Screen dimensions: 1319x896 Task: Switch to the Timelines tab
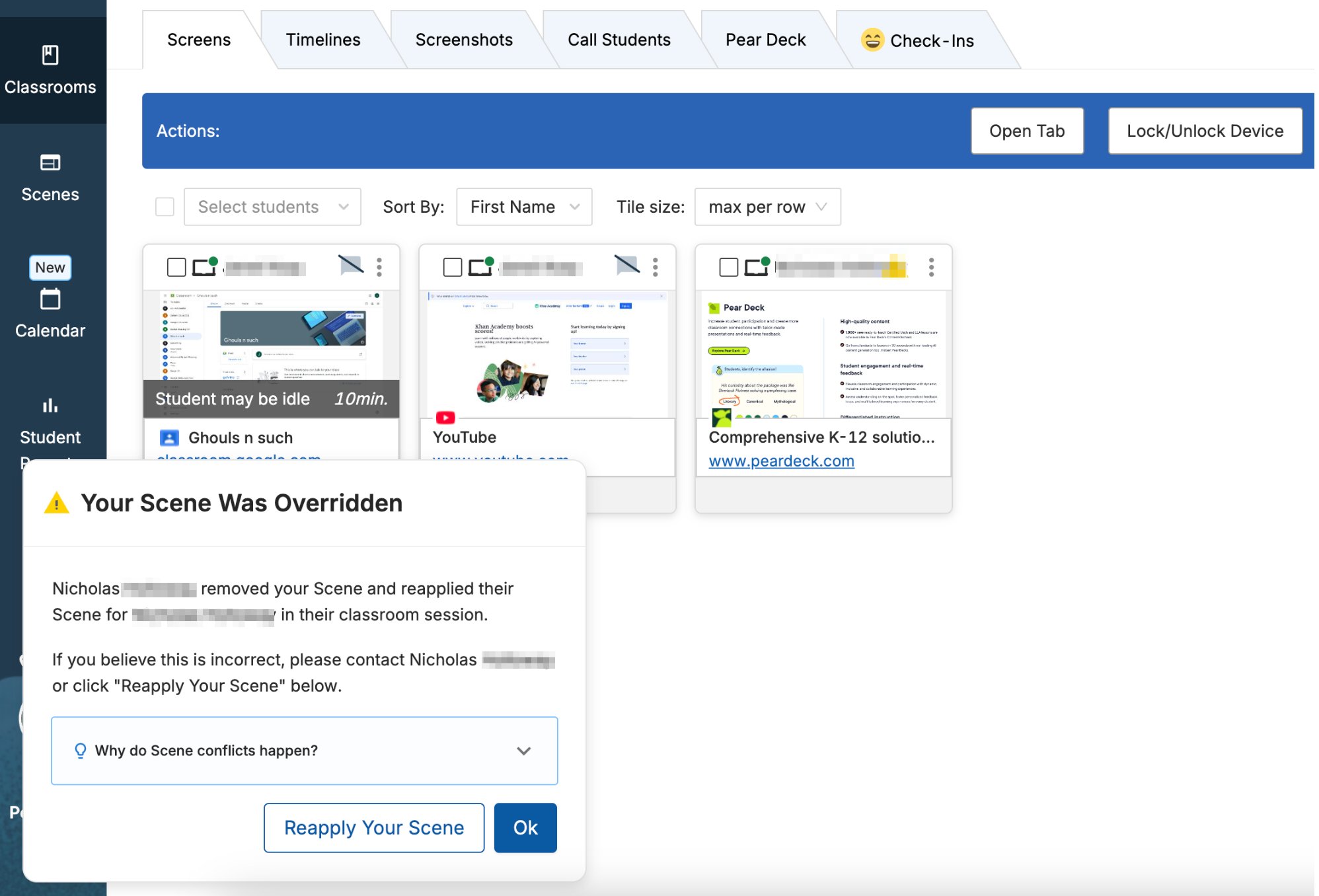coord(323,40)
